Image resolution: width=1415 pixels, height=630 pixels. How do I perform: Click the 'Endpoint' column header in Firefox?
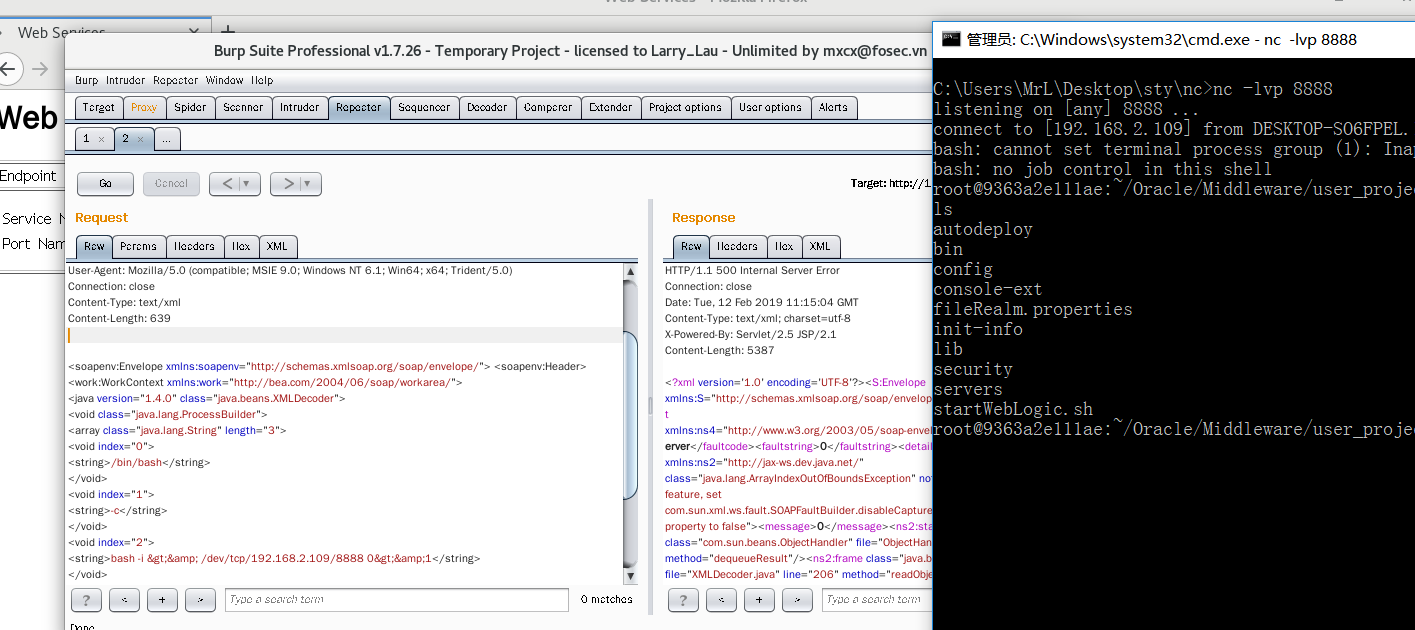(28, 176)
